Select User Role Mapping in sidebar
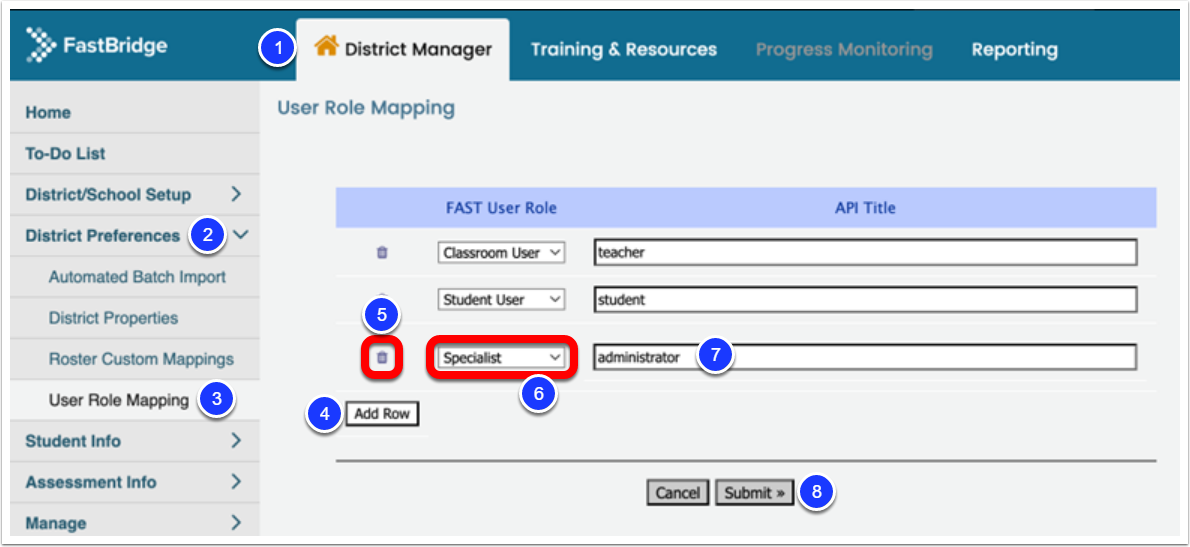The image size is (1190, 547). click(x=118, y=400)
